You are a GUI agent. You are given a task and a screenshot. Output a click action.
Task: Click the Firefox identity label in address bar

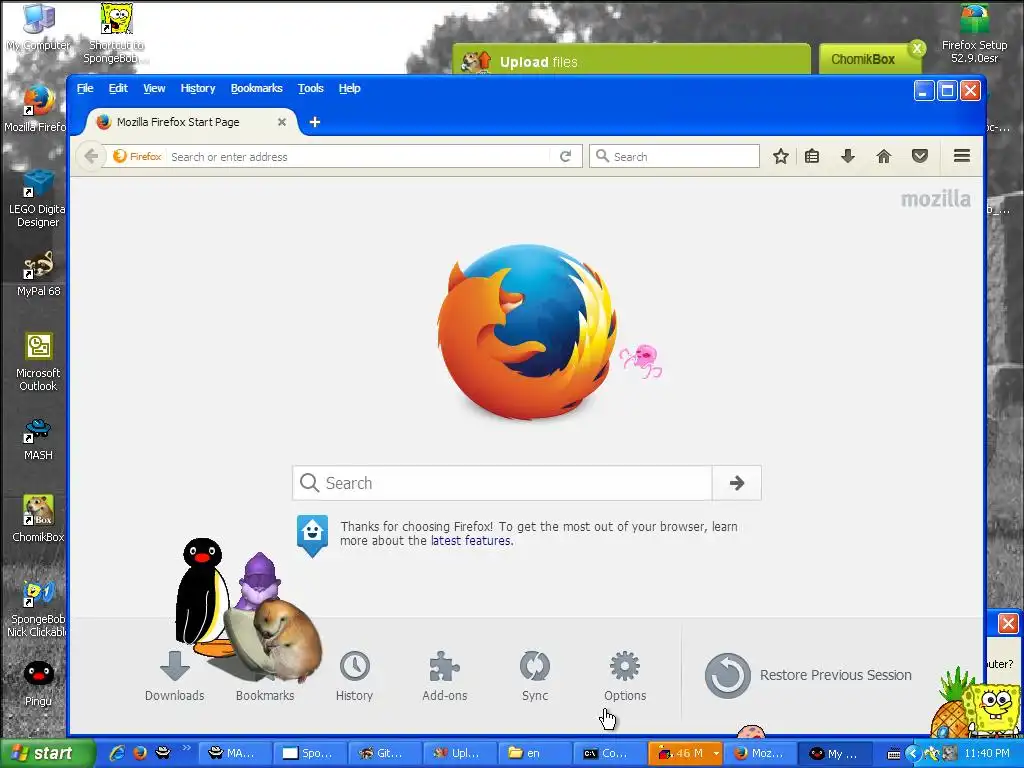(137, 157)
